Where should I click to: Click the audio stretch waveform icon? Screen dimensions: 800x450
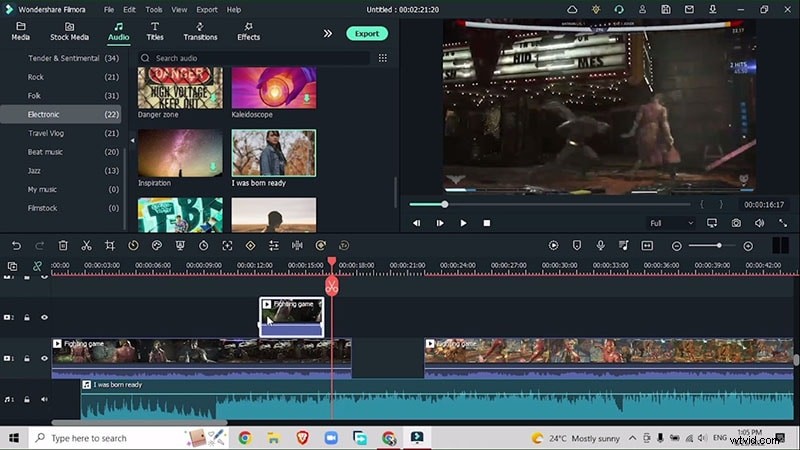point(297,246)
